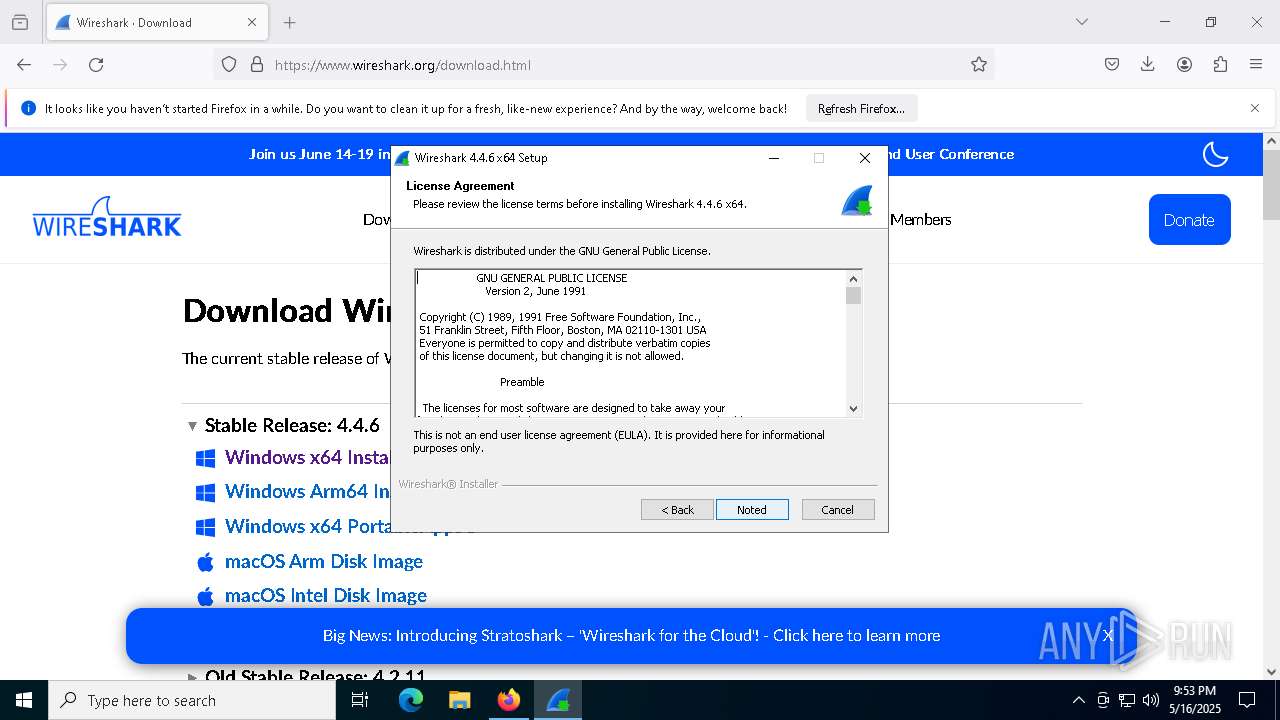1280x720 pixels.
Task: Launch Microsoft Edge from the taskbar
Action: point(411,700)
